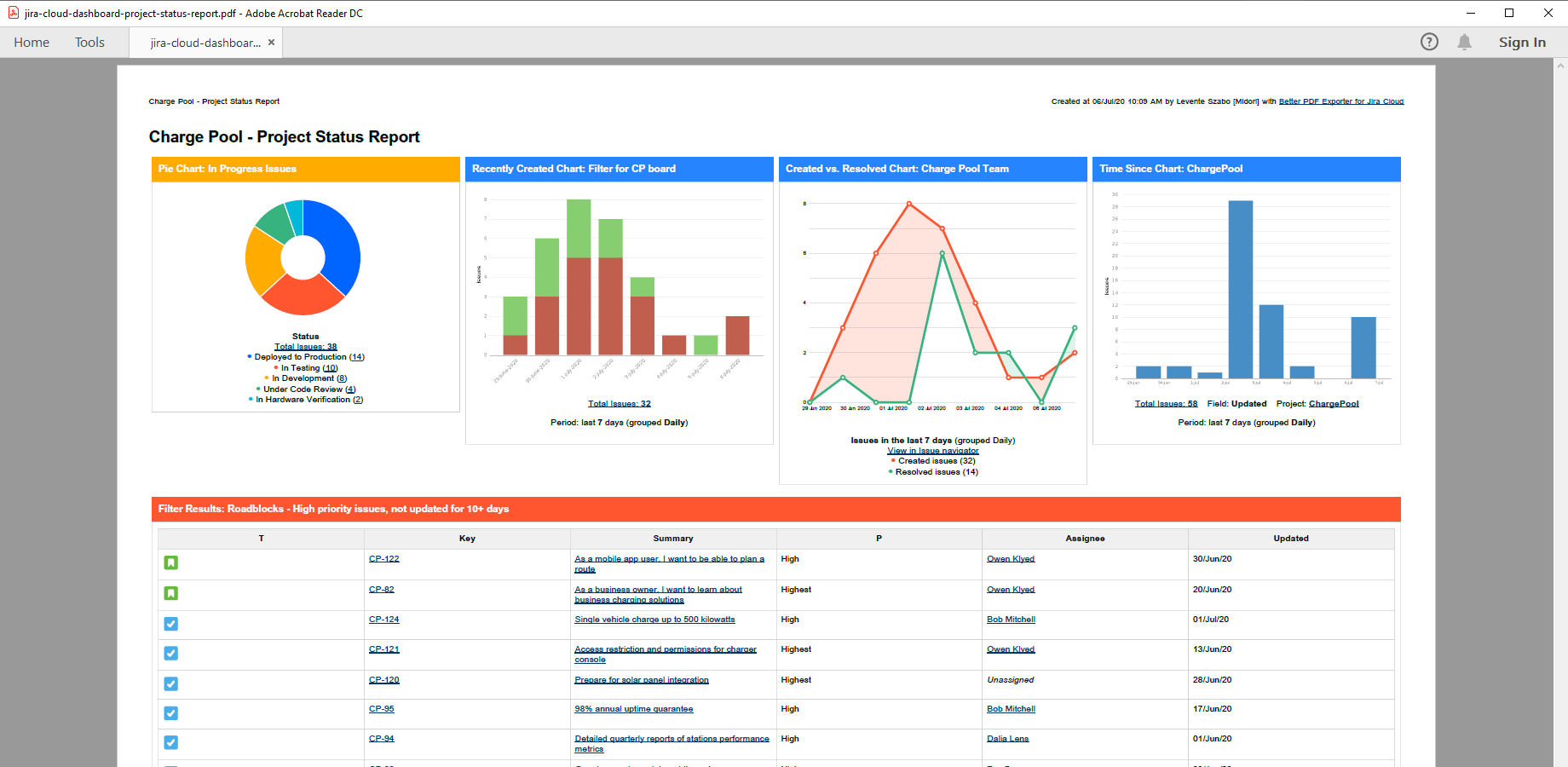The width and height of the screenshot is (1568, 767).
Task: Open the CP-122 issue link
Action: (x=383, y=559)
